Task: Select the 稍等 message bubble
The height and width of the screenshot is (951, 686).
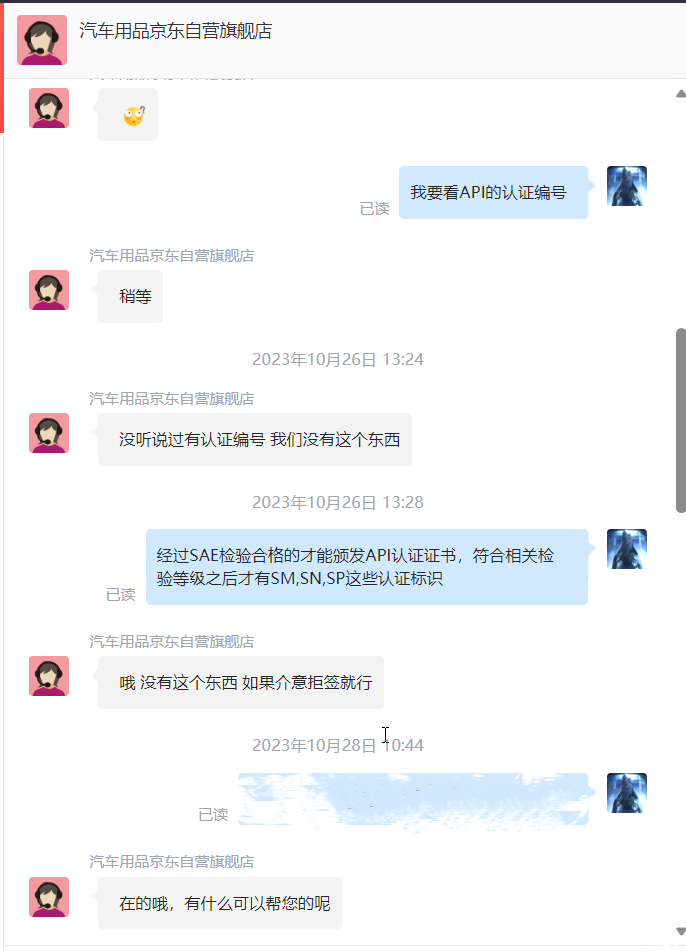Action: (x=130, y=296)
